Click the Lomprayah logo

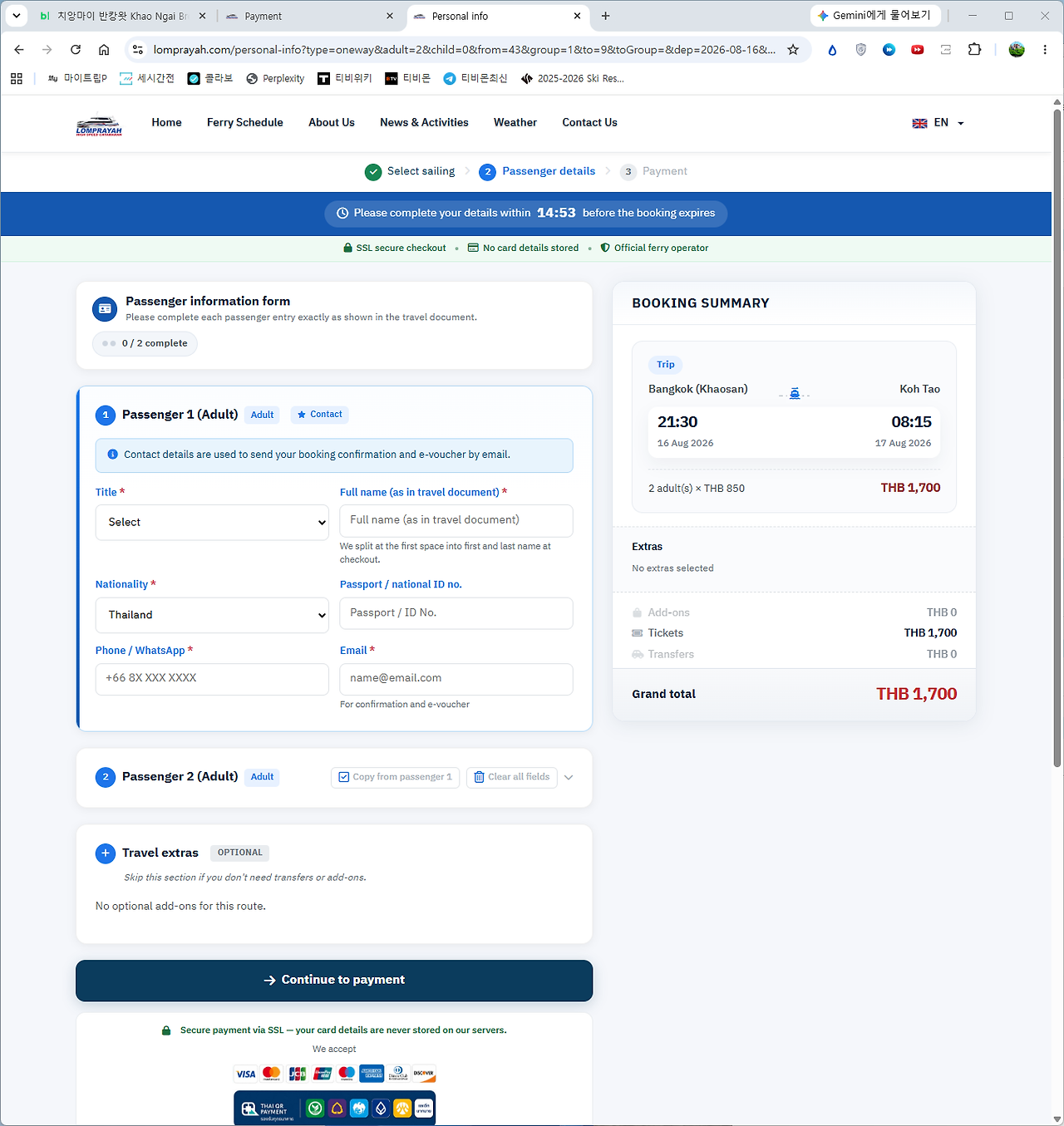(99, 123)
